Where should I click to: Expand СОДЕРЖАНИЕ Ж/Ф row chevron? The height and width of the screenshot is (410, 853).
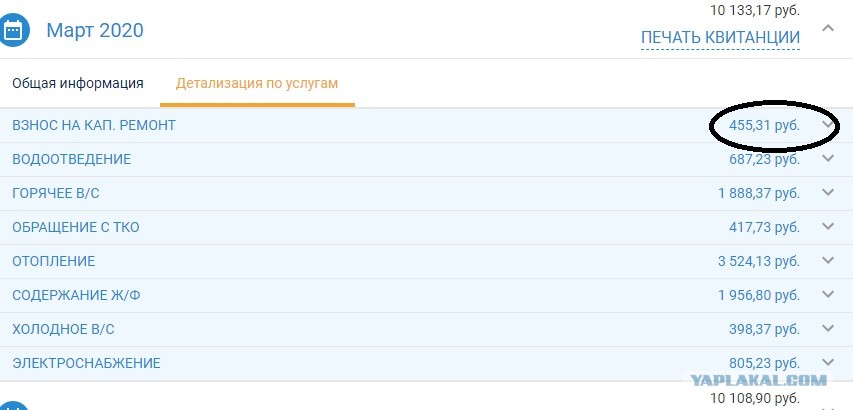[828, 294]
